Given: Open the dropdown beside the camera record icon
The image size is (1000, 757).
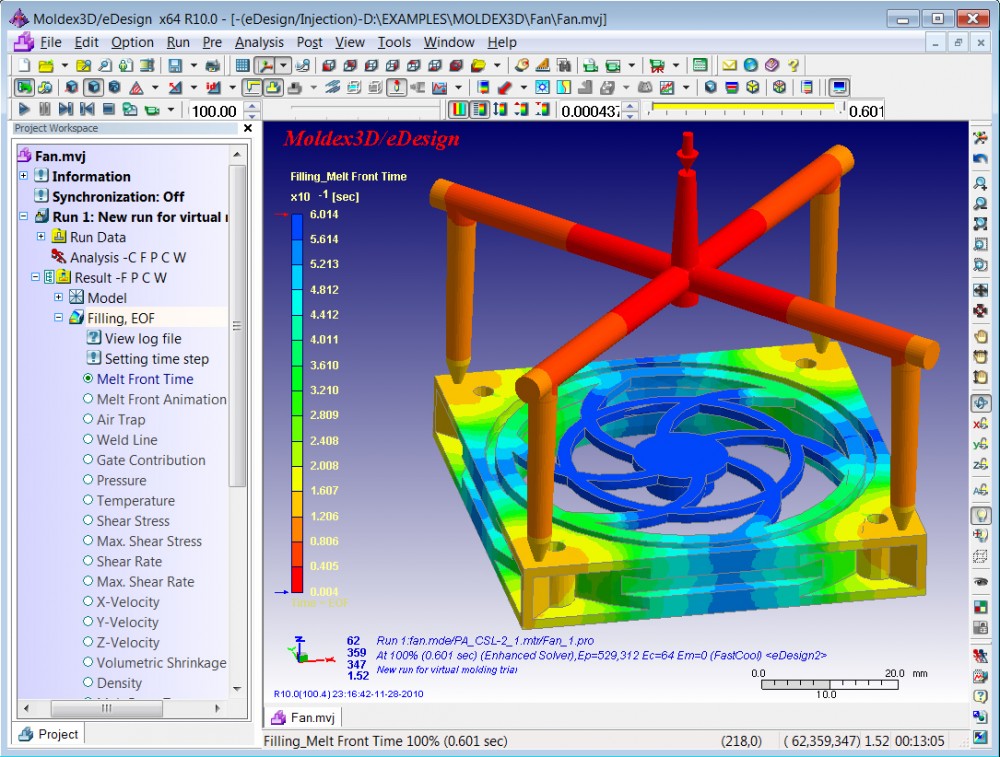Looking at the screenshot, I should point(170,110).
